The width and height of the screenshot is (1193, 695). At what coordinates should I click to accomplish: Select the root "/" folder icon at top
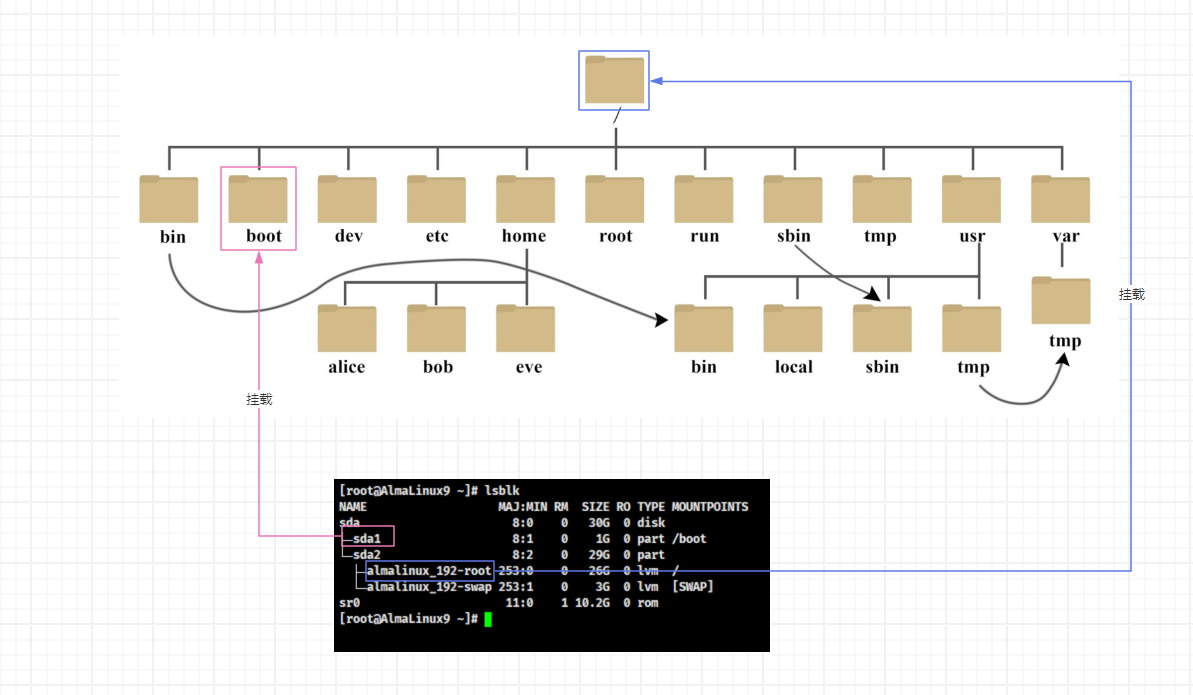point(614,80)
